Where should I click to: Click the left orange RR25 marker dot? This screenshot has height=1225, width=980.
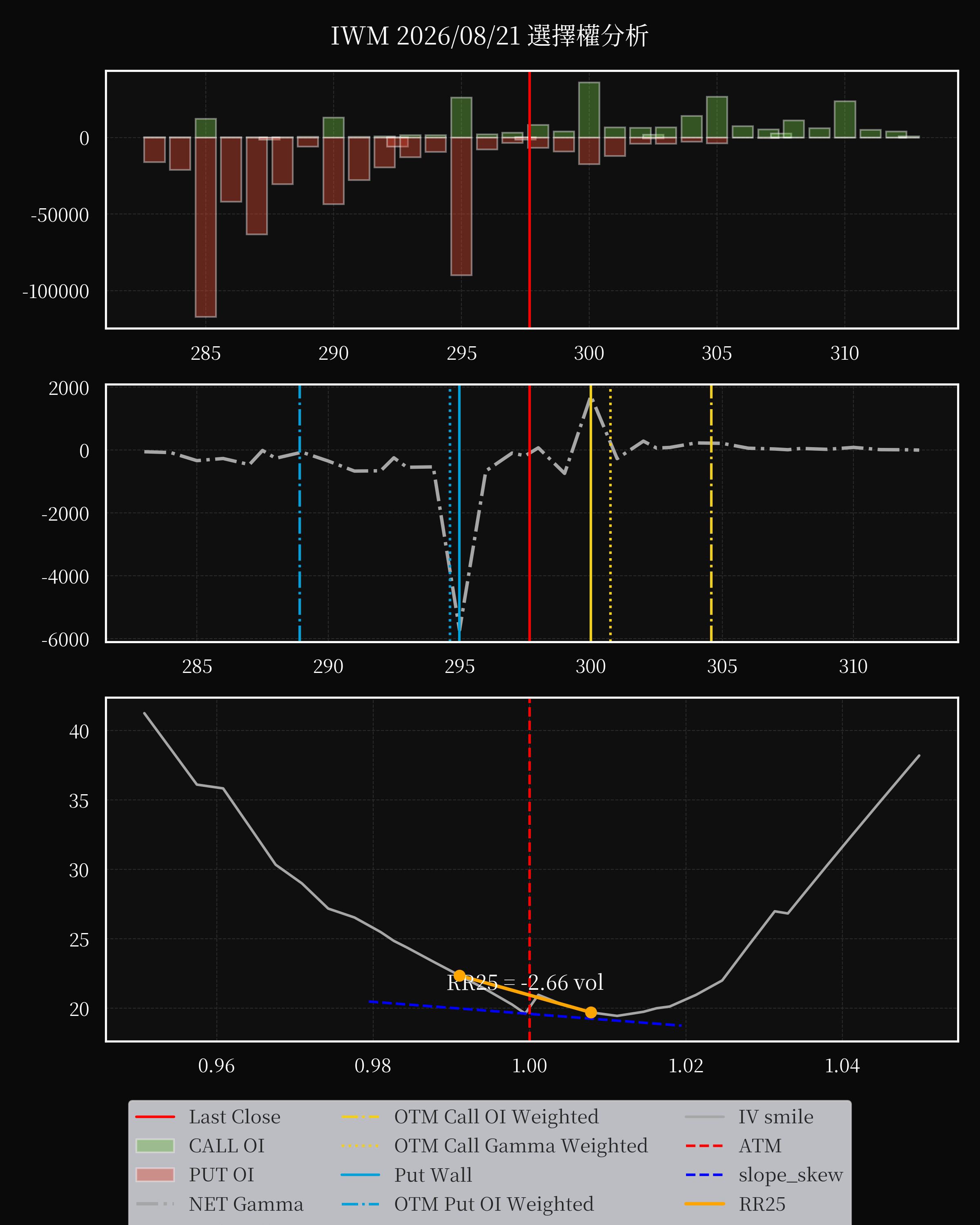pos(460,975)
